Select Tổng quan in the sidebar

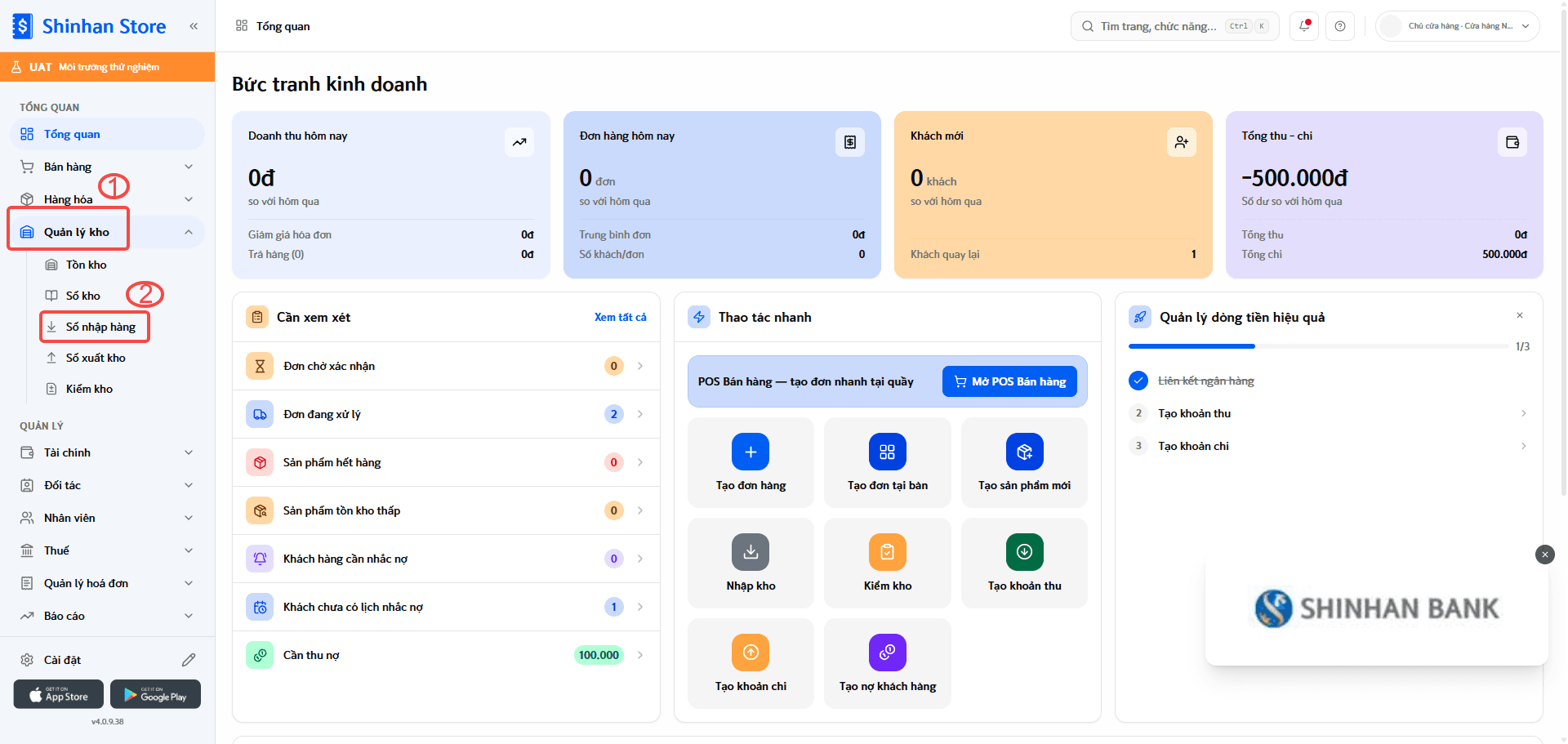click(x=107, y=134)
